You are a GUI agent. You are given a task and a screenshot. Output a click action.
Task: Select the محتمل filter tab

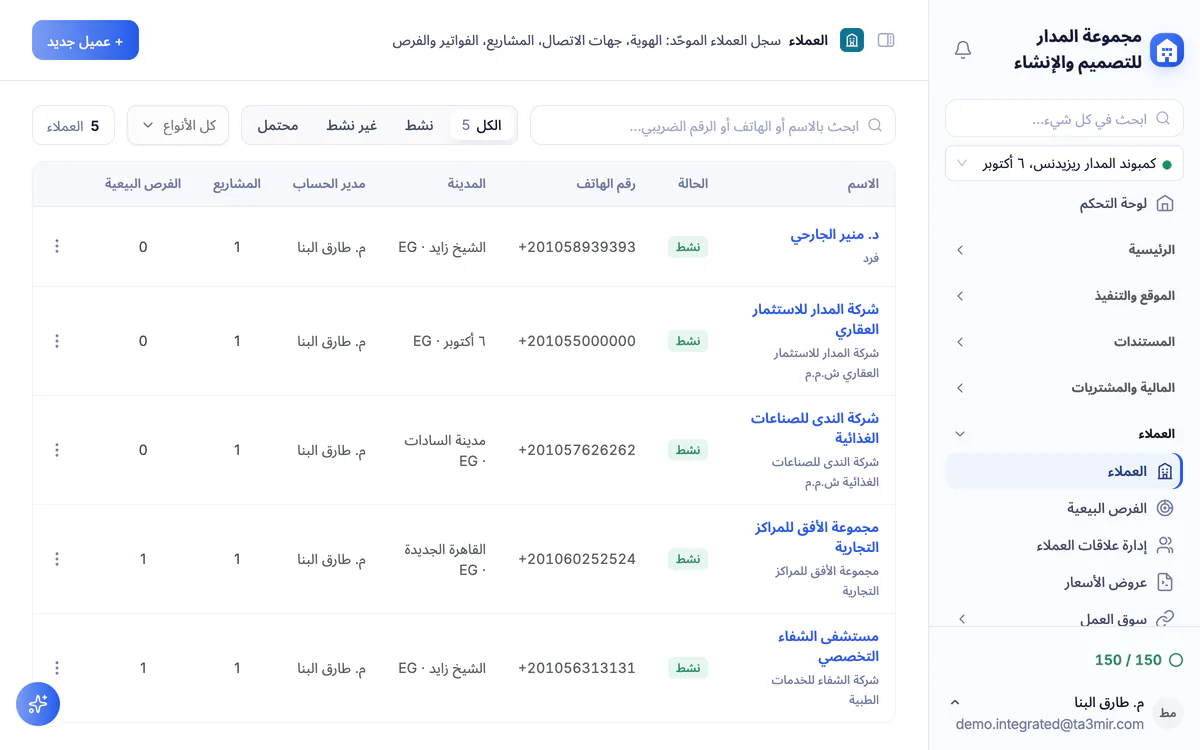pos(278,125)
